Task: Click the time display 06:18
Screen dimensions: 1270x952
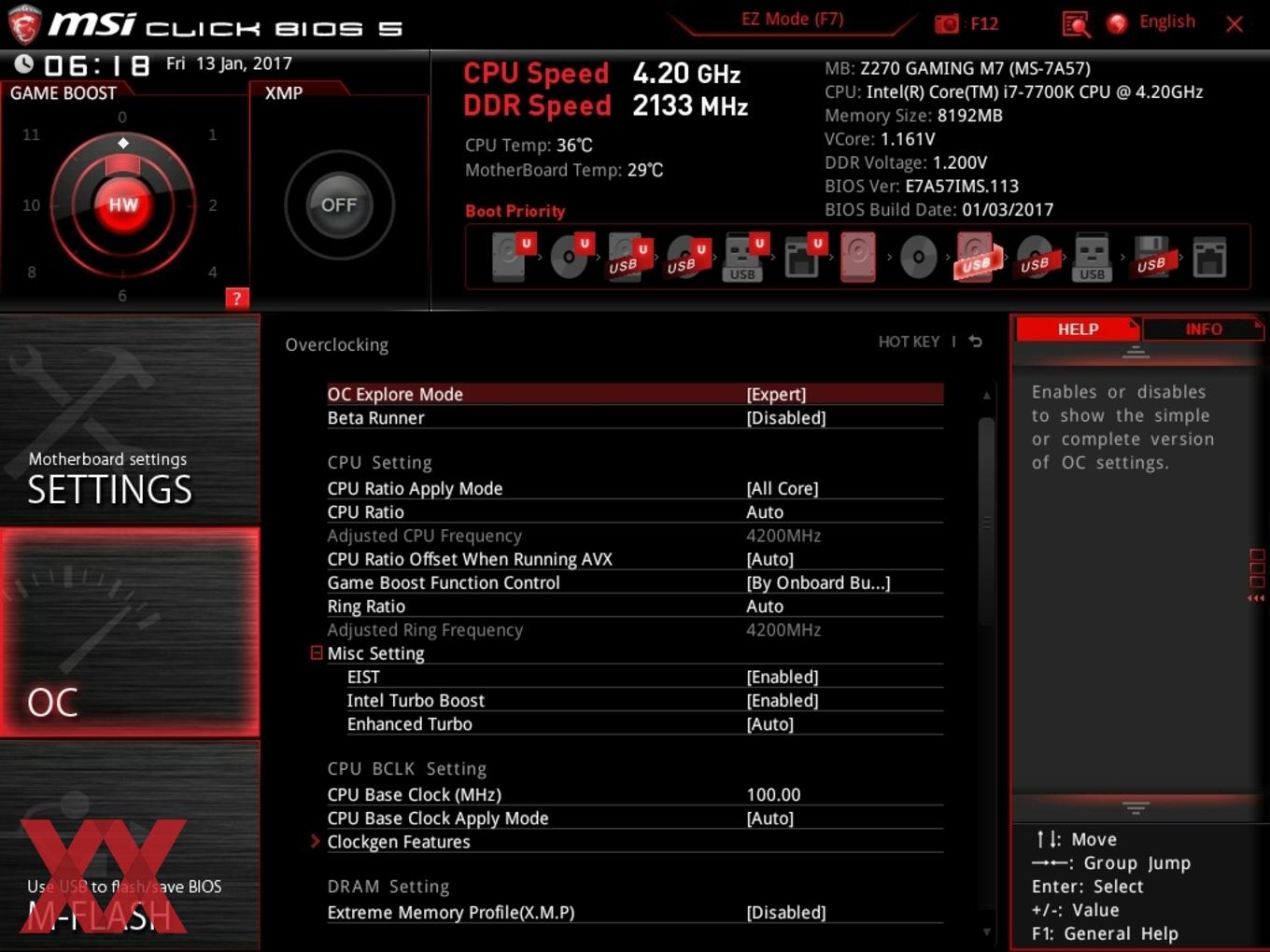Action: 97,65
